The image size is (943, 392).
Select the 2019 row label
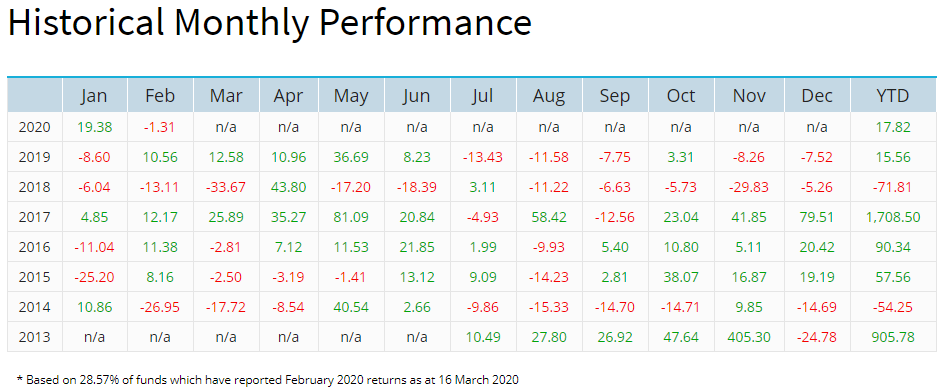[x=34, y=157]
